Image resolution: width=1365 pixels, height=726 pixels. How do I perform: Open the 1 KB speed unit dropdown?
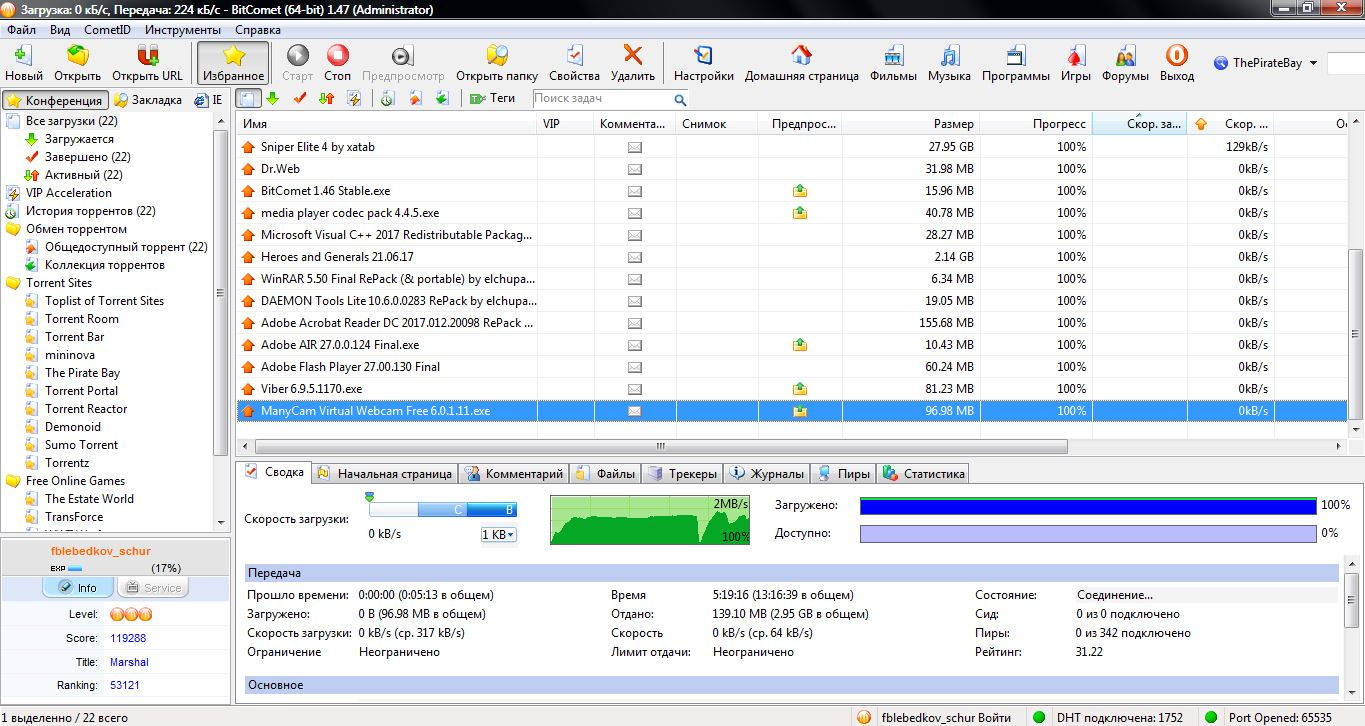click(499, 535)
